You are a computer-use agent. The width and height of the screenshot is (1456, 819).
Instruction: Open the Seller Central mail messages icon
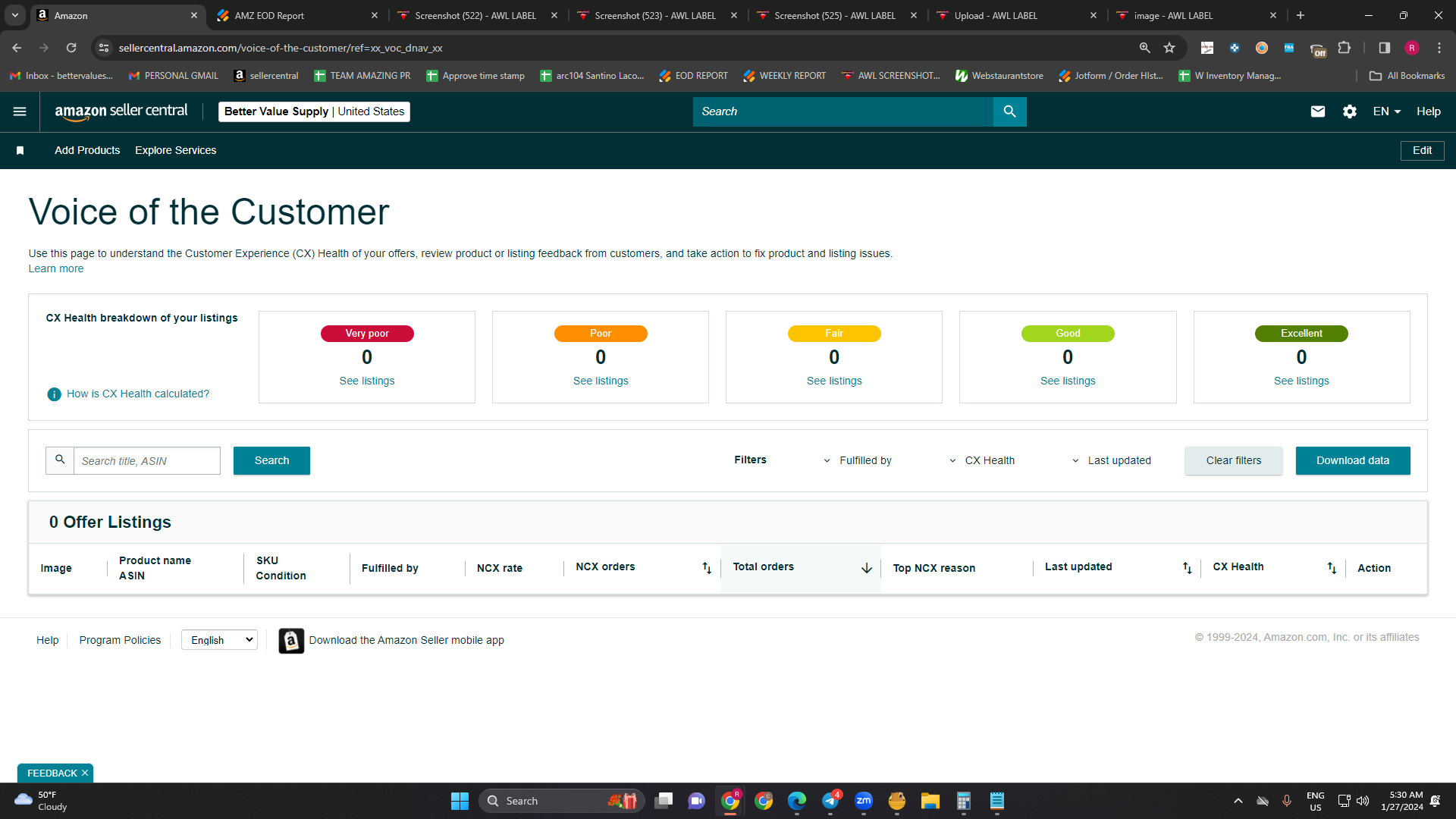click(1318, 111)
